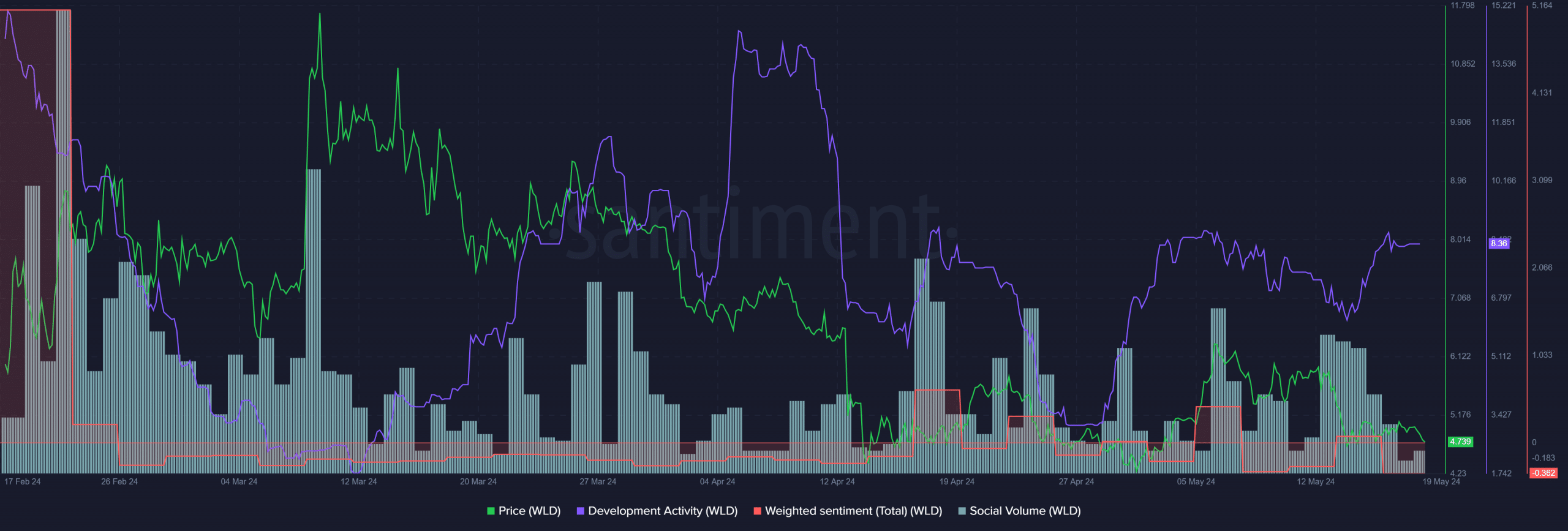Click the 3.099 sentiment axis value
The width and height of the screenshot is (1568, 531).
pyautogui.click(x=1542, y=180)
